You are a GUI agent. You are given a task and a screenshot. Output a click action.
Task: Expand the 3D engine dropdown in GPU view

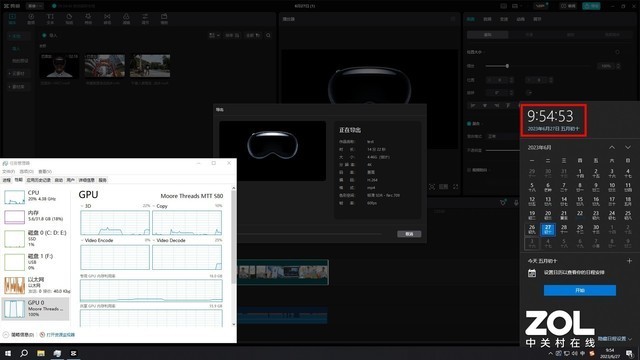coord(82,206)
